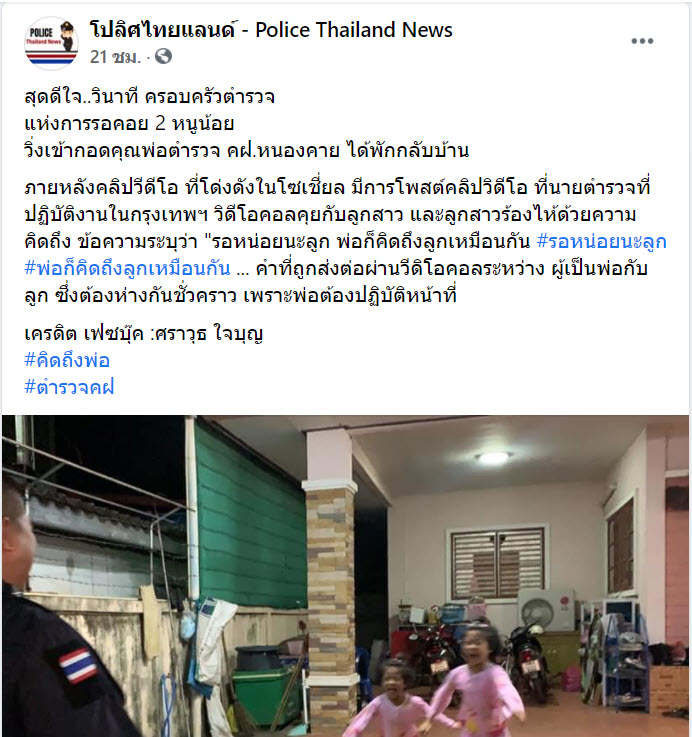Open the #พ่อก็คิดถึงลูกเหมือนกัน hashtag
Viewport: 692px width, 737px height.
(127, 268)
